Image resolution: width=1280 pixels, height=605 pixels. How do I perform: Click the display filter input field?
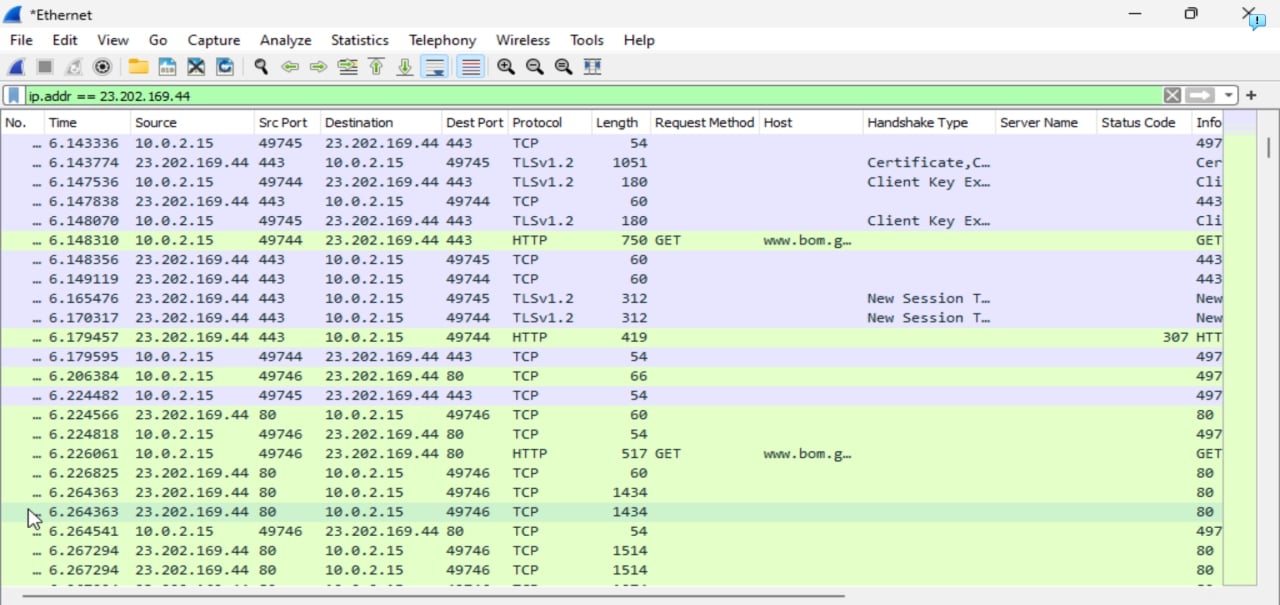tap(594, 96)
